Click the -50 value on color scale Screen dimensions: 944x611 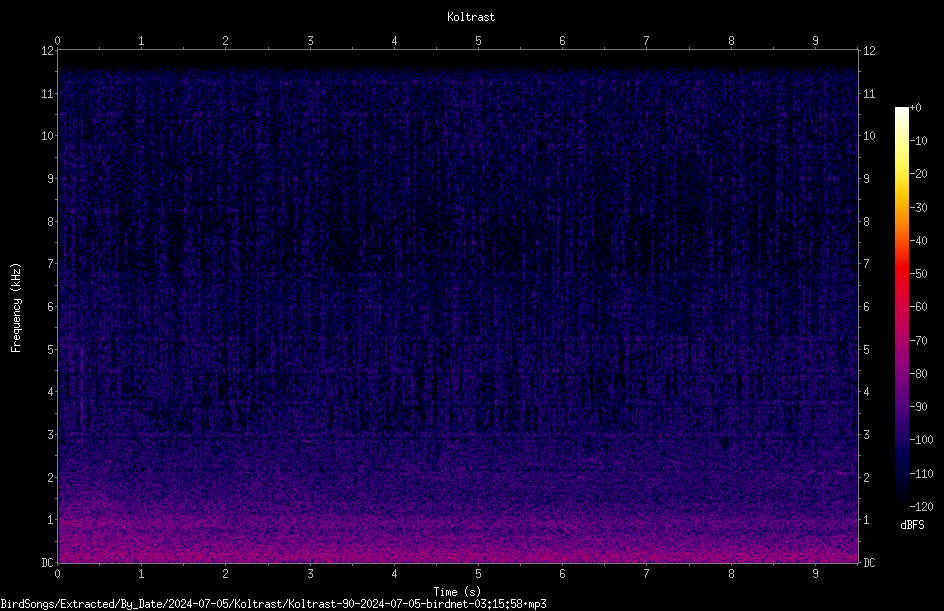919,273
